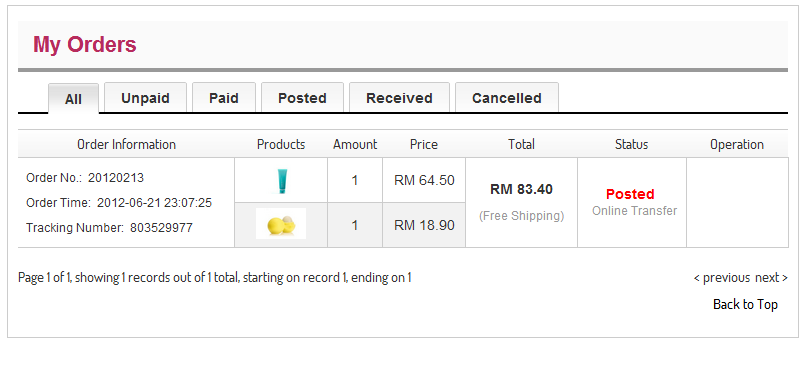810x370 pixels.
Task: Open the teal tube product thumbnail
Action: pos(281,181)
